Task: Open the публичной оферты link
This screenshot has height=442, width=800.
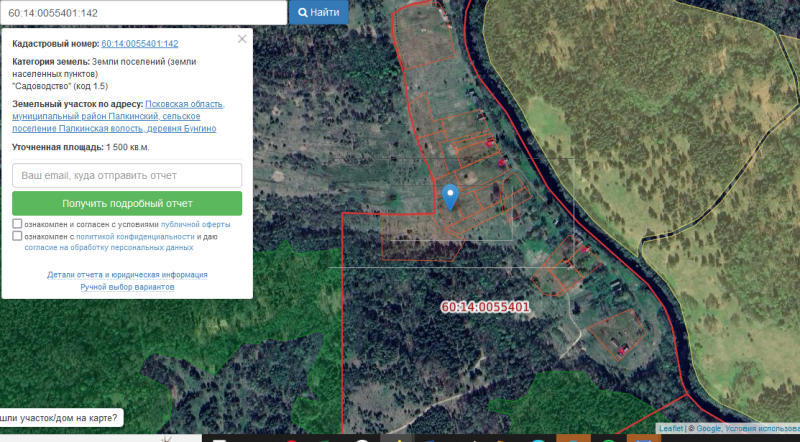Action: 195,225
